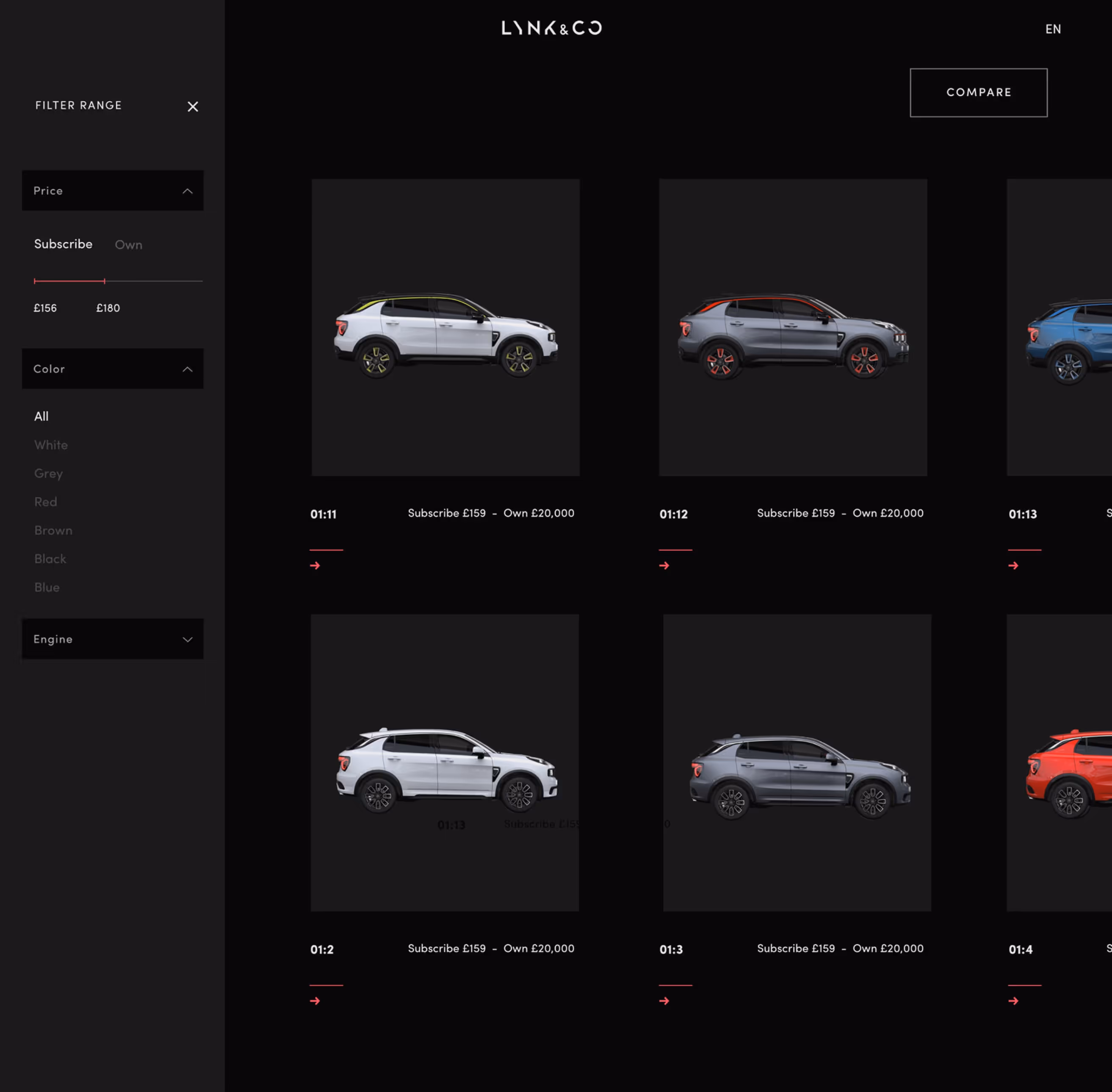Filter cars by Blue color
Screen dimensions: 1112x1092
point(47,587)
